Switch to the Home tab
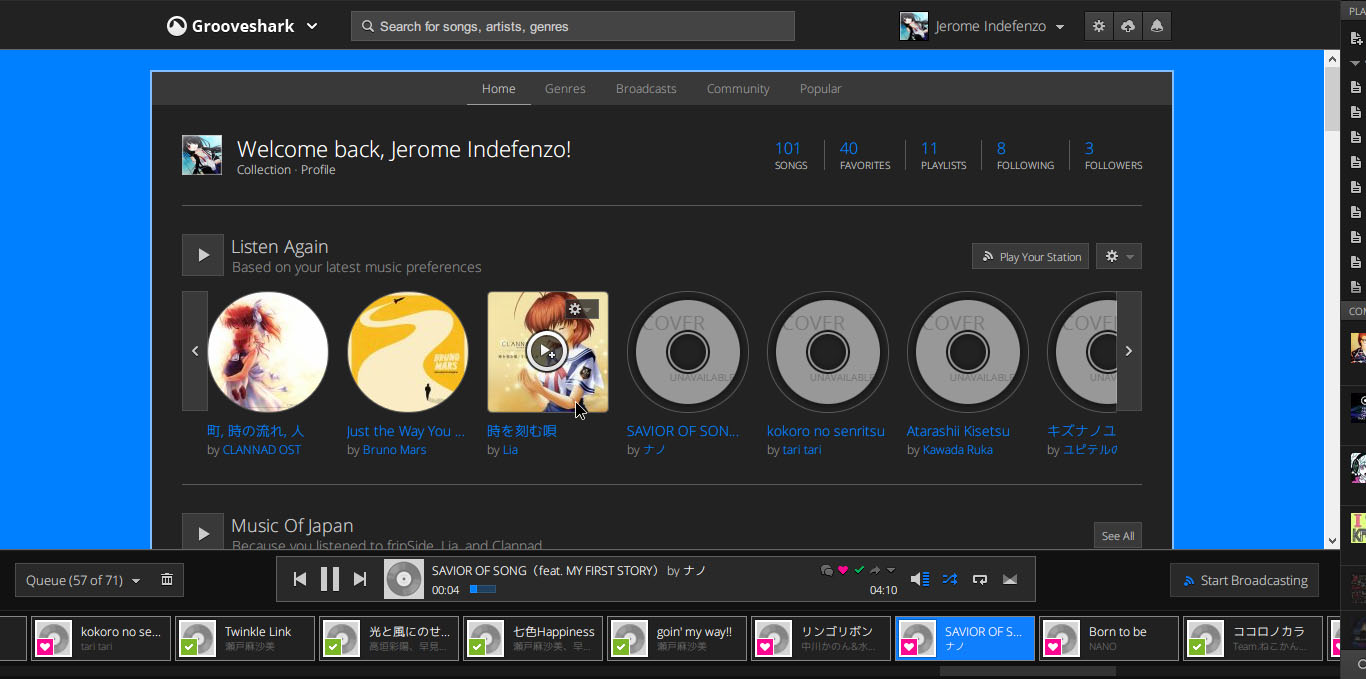Image resolution: width=1366 pixels, height=679 pixels. (x=499, y=88)
